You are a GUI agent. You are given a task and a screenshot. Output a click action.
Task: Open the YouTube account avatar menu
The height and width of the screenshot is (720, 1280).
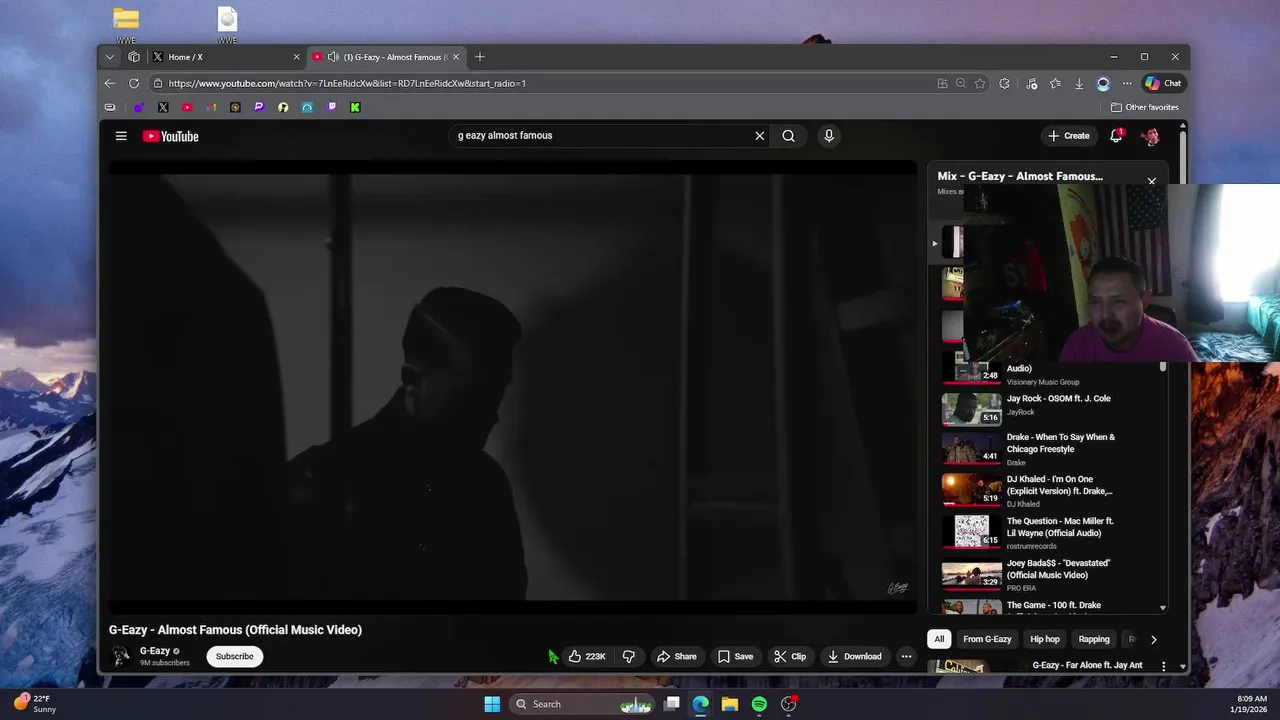[1151, 136]
